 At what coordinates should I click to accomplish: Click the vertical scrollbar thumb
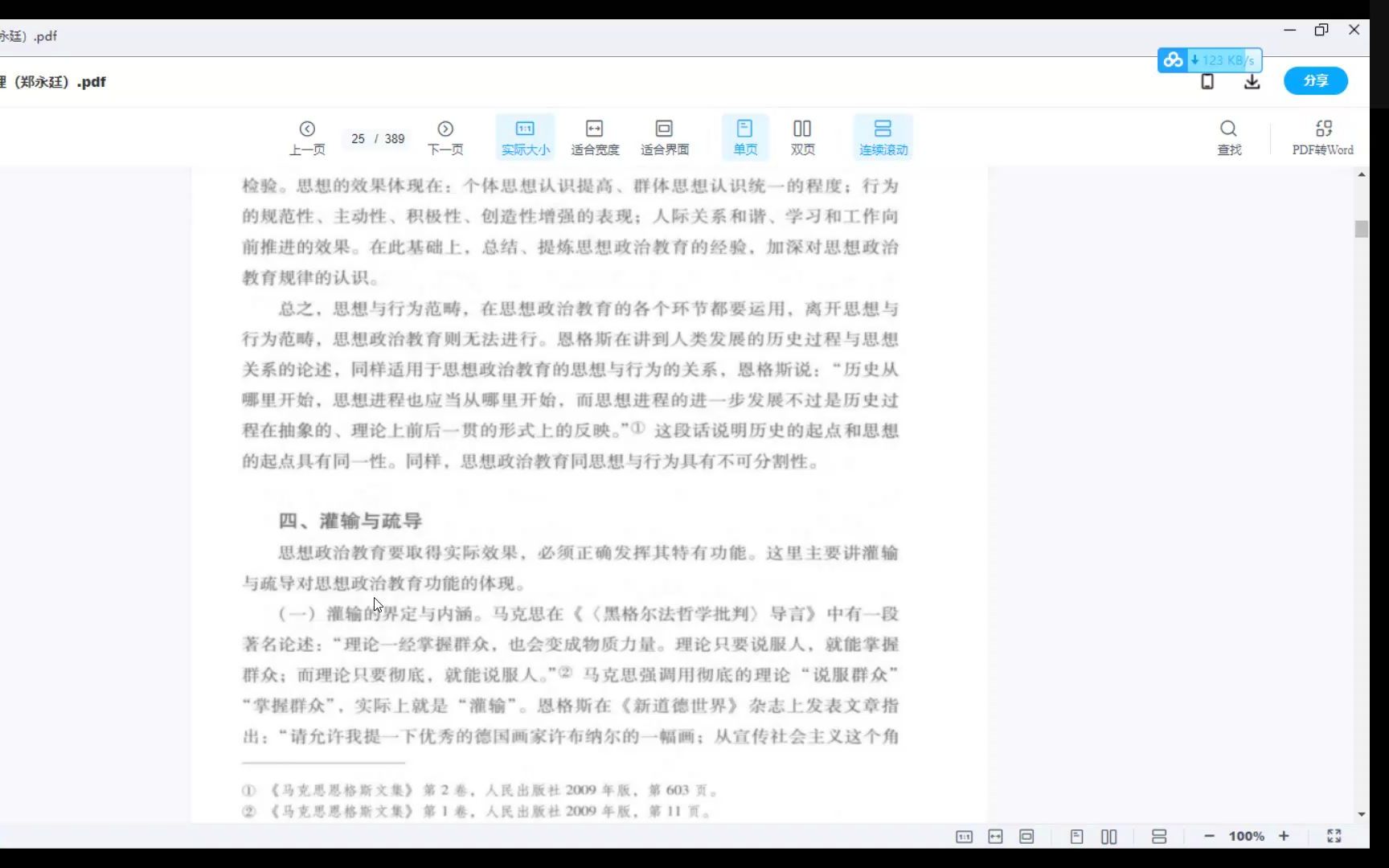[1361, 229]
